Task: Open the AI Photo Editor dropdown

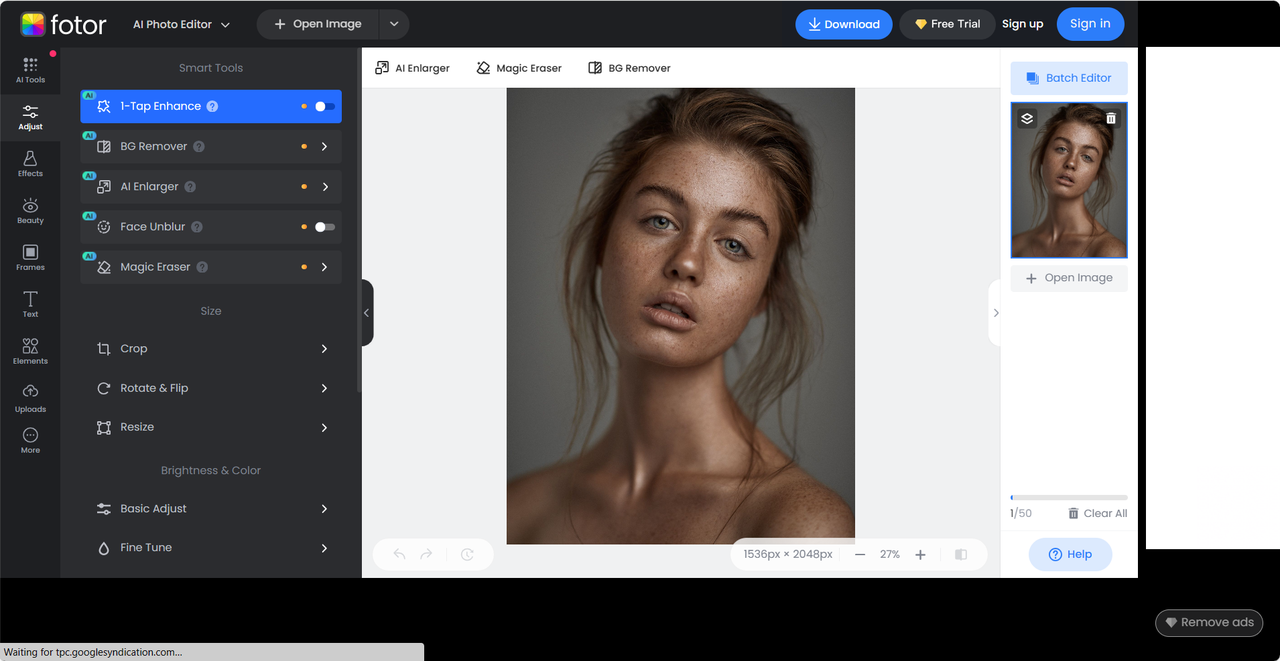Action: coord(181,24)
